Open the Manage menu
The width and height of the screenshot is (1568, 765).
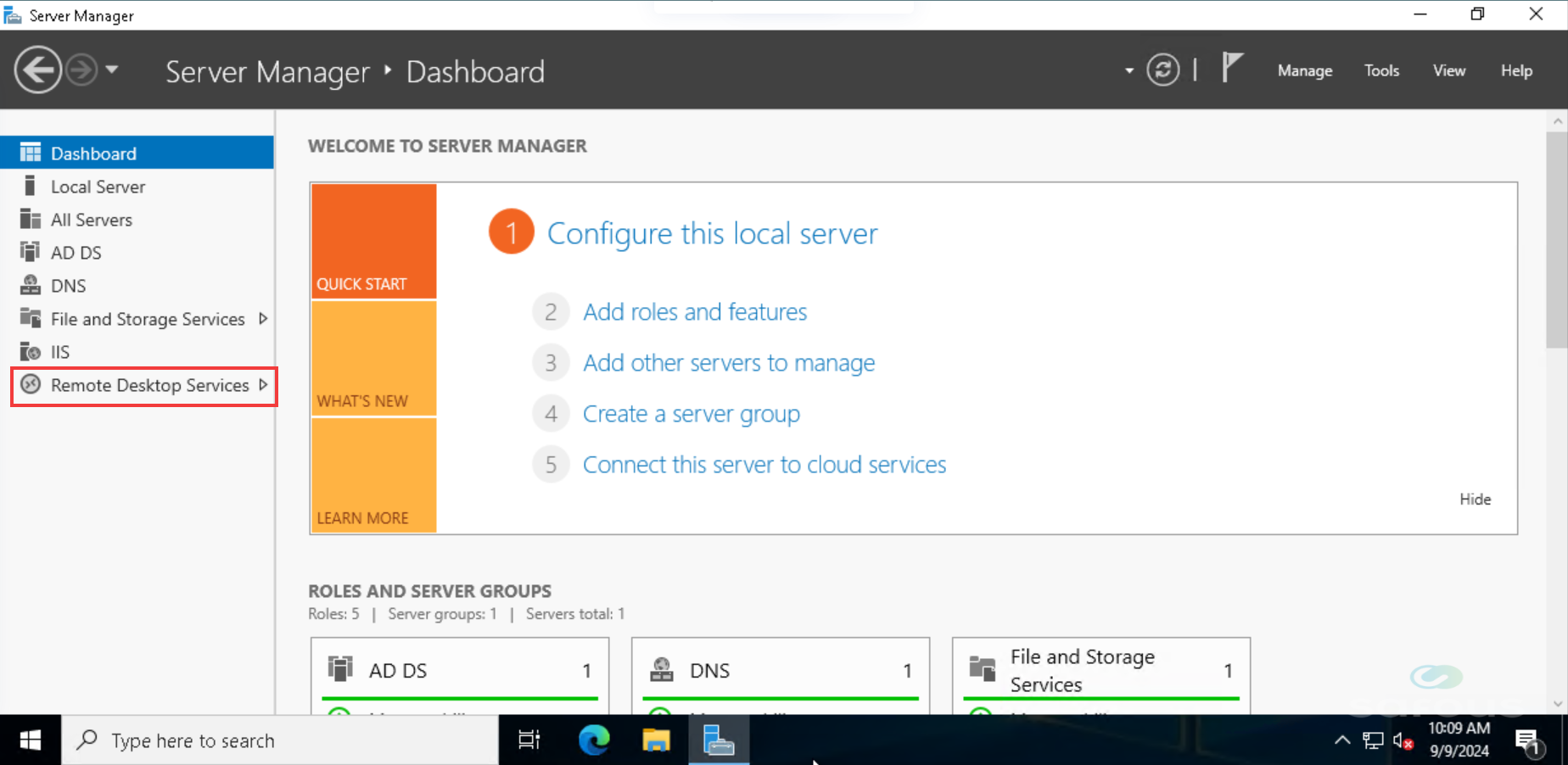tap(1304, 70)
